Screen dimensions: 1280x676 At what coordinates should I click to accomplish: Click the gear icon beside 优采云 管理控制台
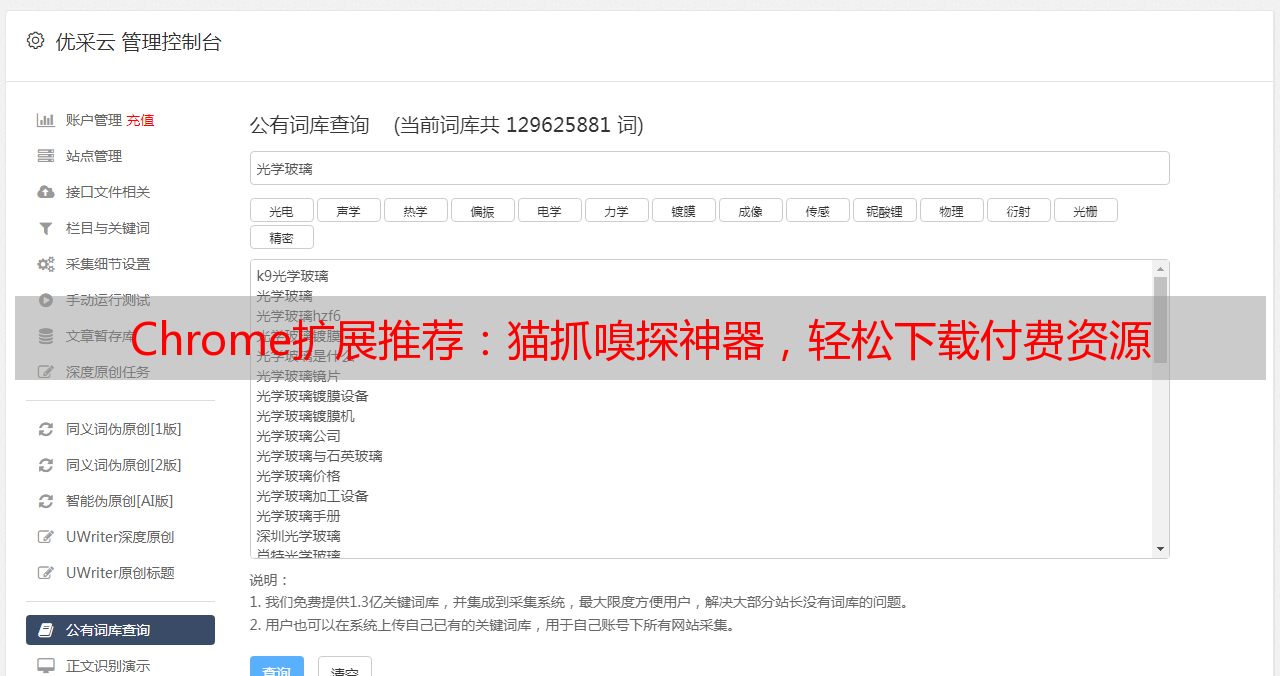(x=36, y=41)
